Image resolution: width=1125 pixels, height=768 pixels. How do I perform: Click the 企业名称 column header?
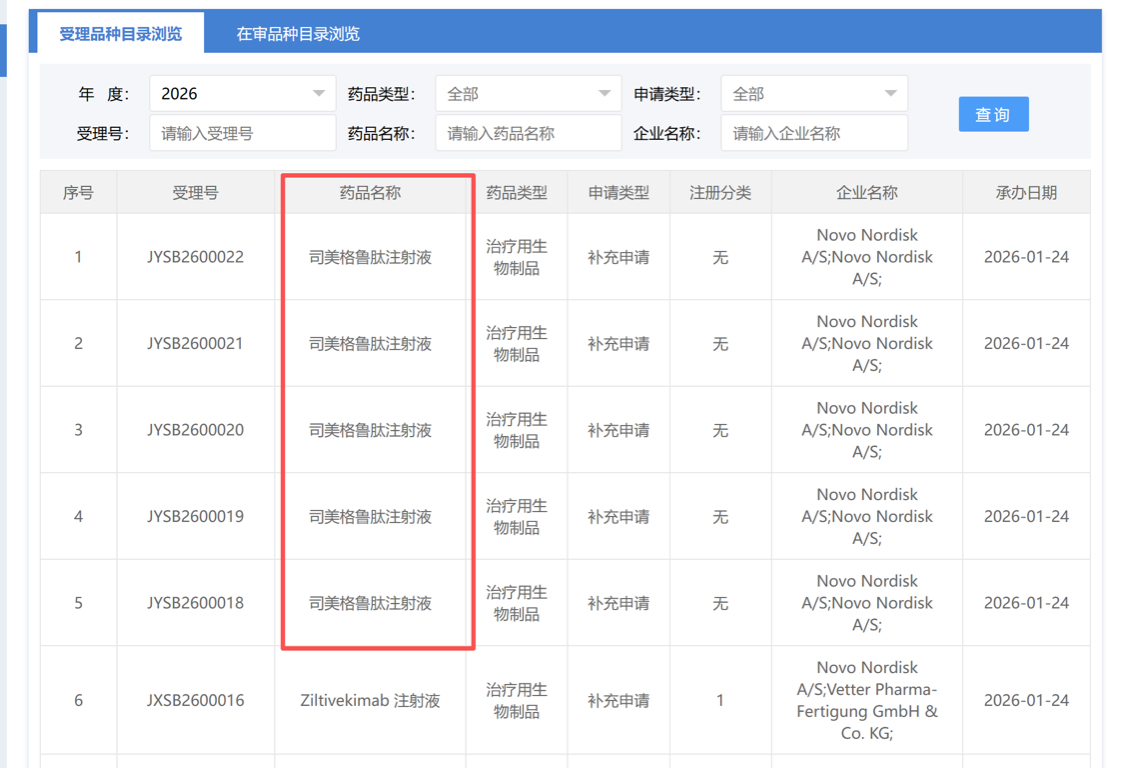(x=867, y=192)
